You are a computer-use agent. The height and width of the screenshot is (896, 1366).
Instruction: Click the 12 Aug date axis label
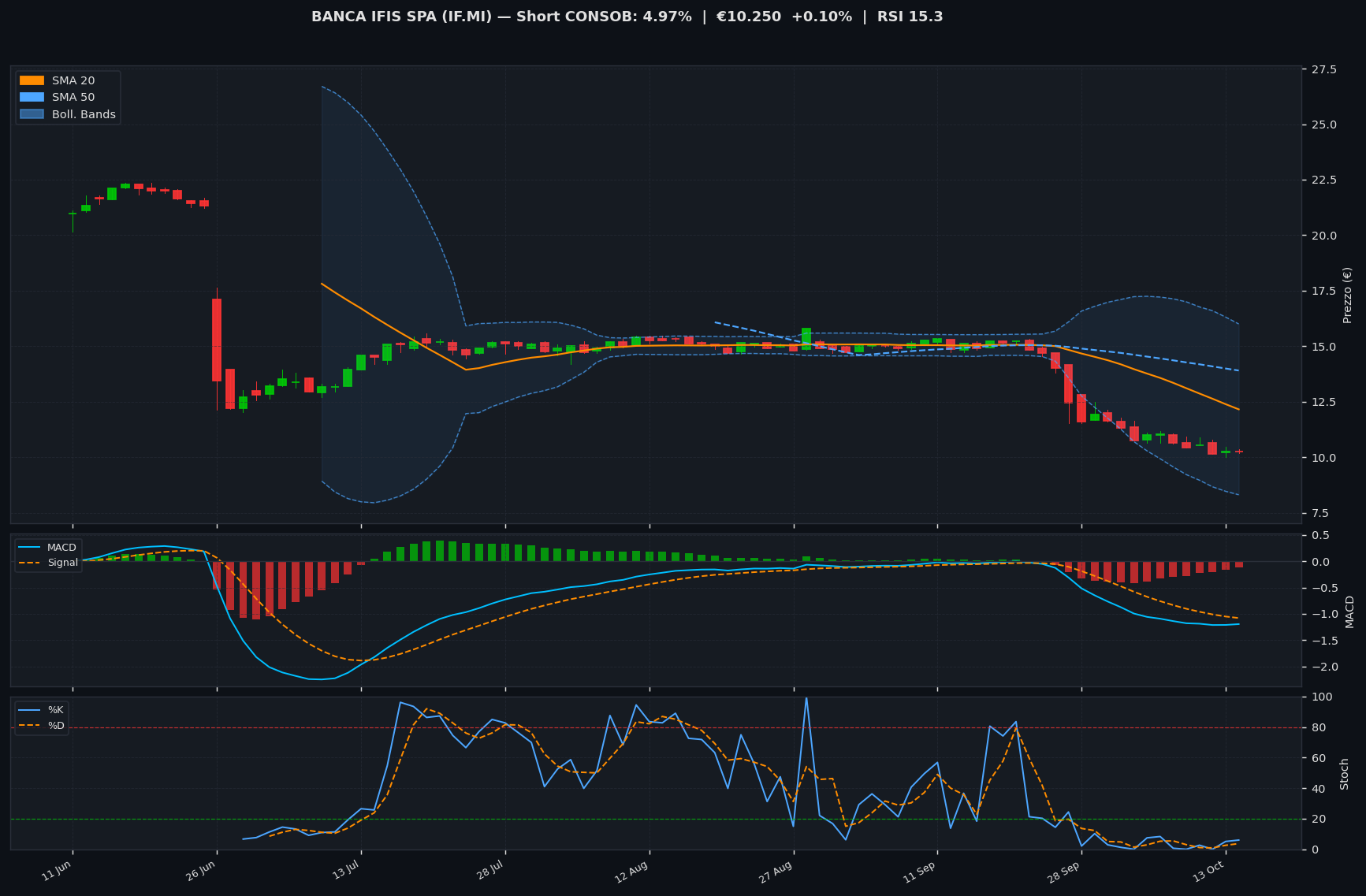[632, 870]
